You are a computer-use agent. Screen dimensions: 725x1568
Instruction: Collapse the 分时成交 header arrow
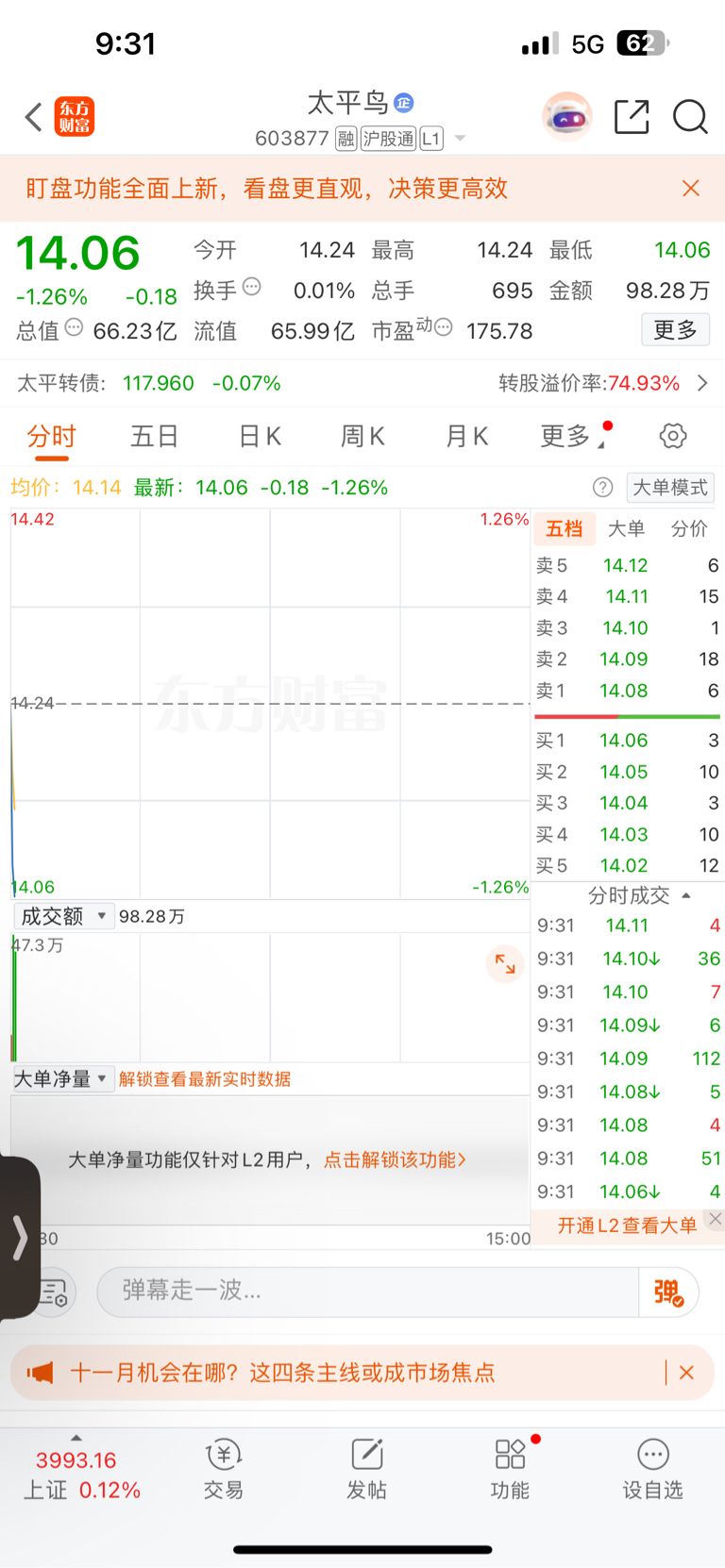[686, 895]
